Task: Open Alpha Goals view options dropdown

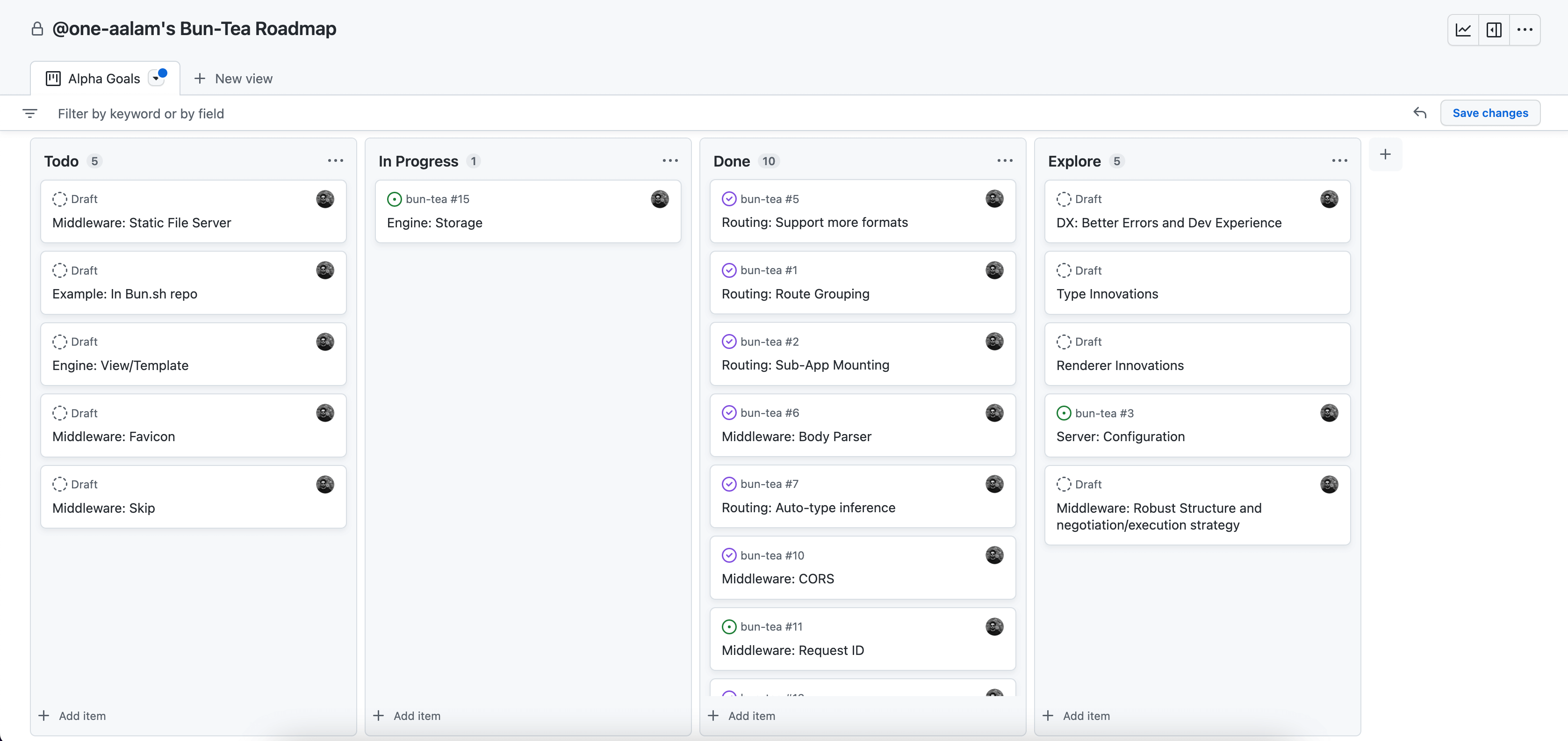Action: pyautogui.click(x=157, y=79)
